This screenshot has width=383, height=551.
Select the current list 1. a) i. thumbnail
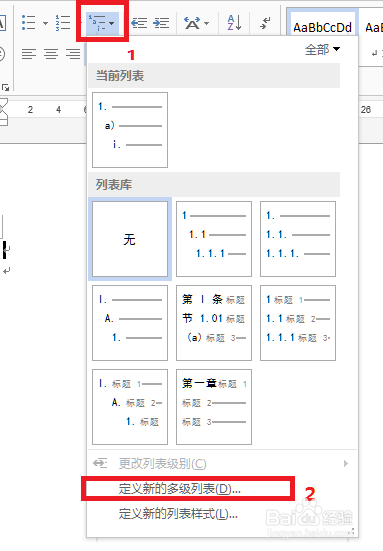pos(130,130)
